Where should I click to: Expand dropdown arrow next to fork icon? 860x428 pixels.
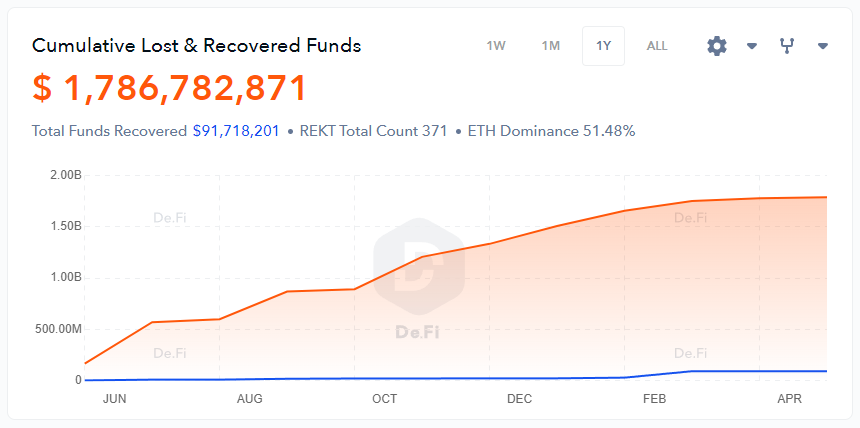[822, 46]
